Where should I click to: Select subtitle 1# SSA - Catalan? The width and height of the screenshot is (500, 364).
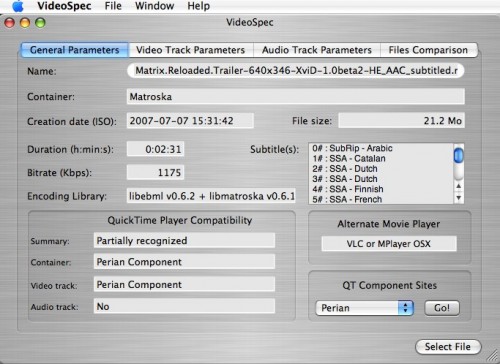click(382, 158)
